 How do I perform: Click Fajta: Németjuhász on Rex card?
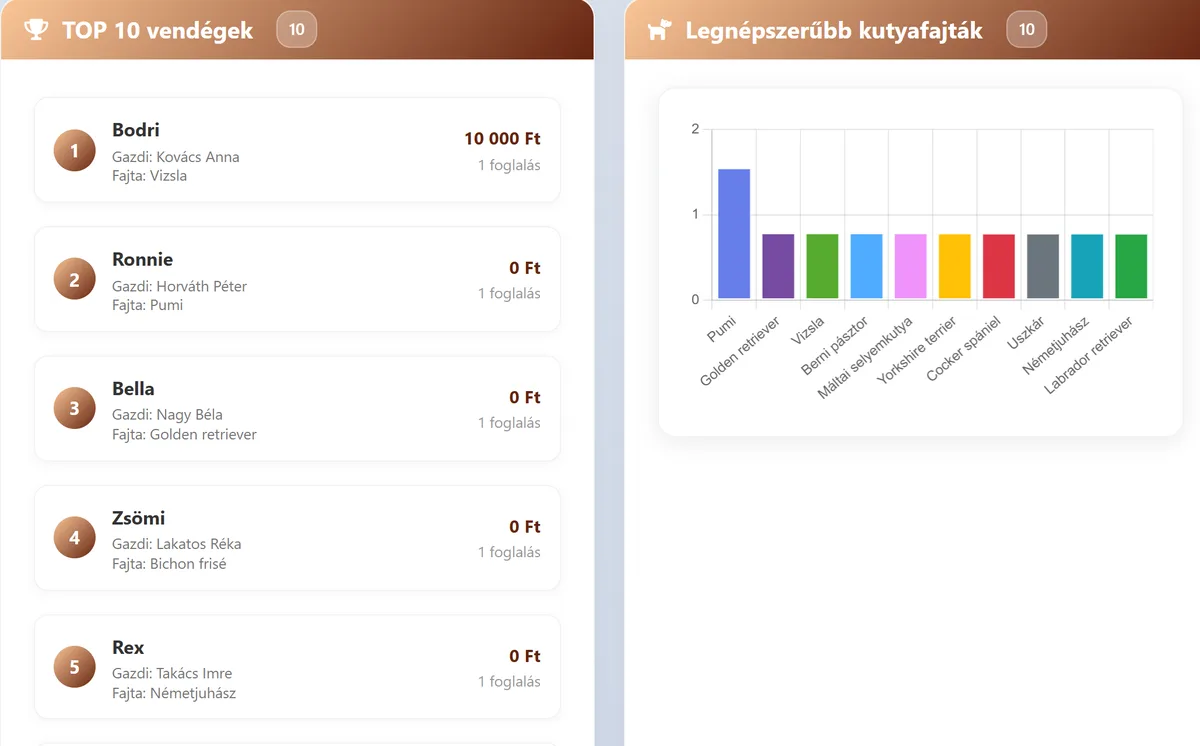(x=174, y=693)
